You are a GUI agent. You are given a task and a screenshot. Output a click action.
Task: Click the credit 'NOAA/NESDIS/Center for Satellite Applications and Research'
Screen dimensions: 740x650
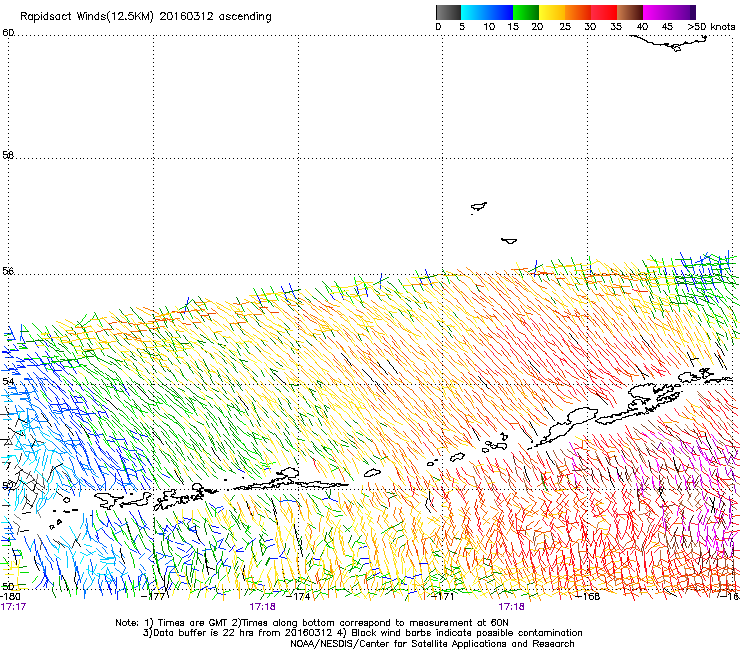coord(432,644)
